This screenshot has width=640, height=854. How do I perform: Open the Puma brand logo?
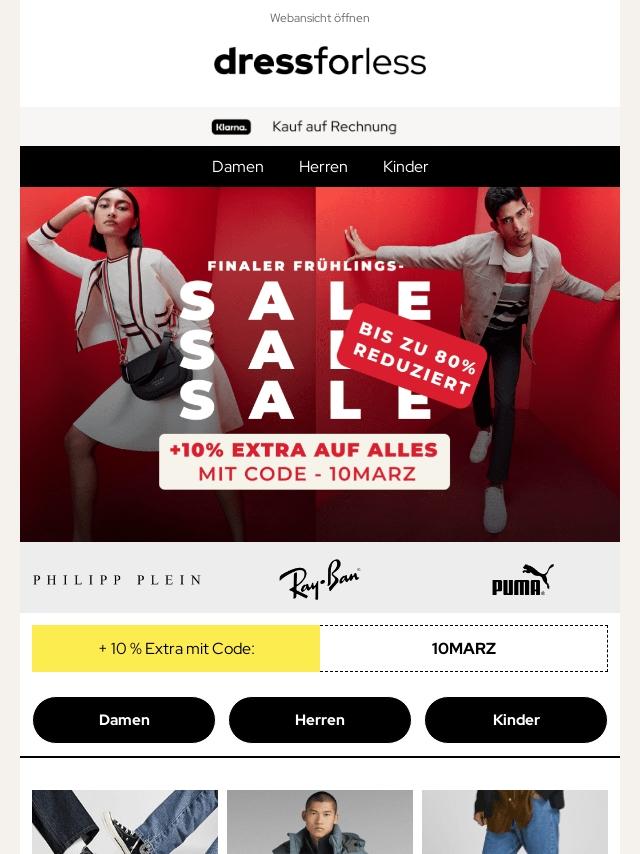(522, 580)
